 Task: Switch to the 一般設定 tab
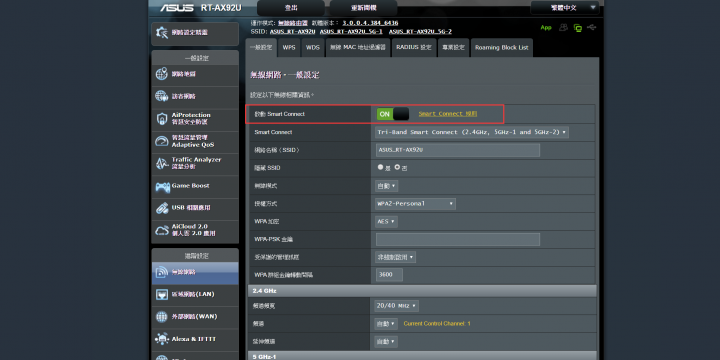tap(261, 48)
